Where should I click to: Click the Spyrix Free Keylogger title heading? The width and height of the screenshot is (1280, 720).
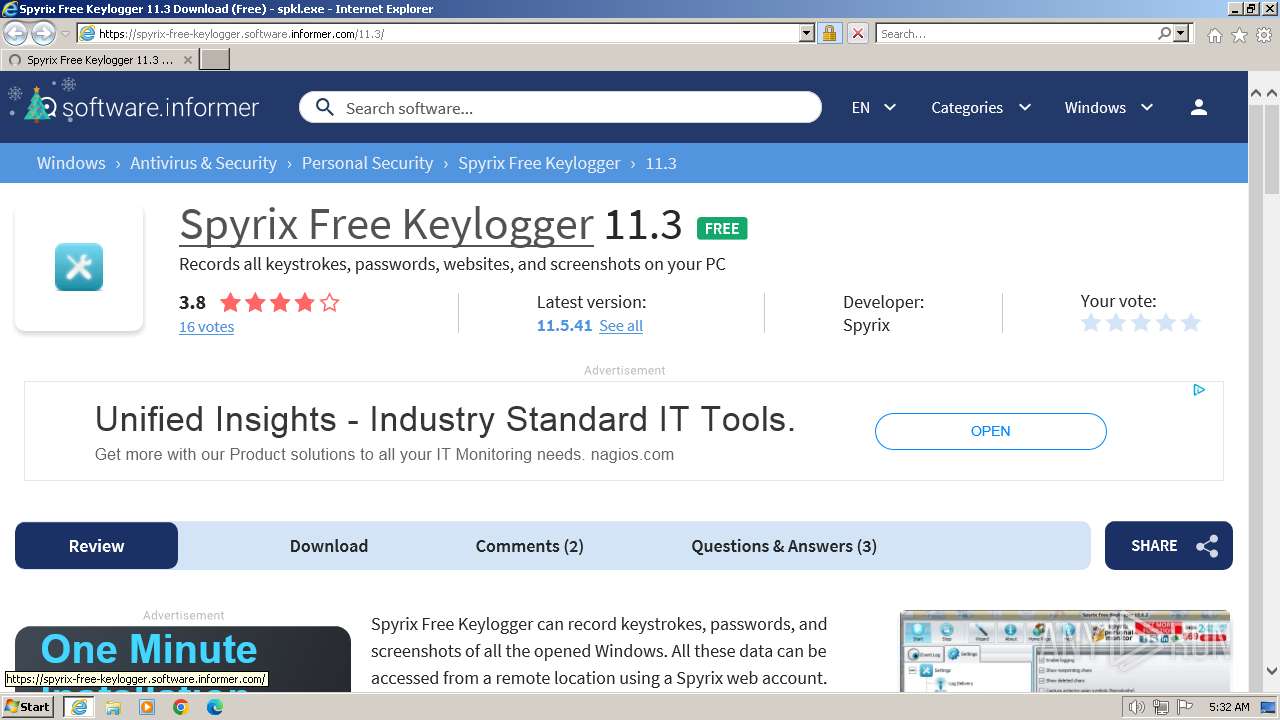pyautogui.click(x=386, y=224)
